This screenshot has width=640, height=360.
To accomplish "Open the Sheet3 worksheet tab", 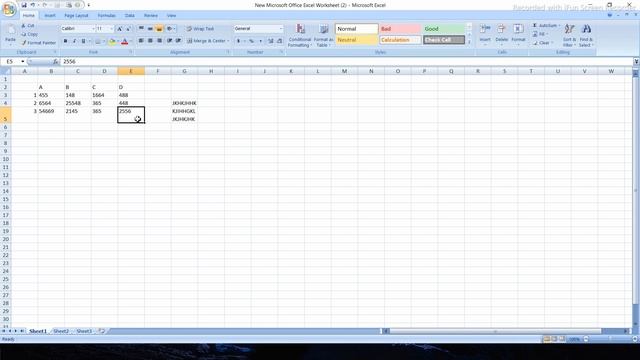I will (x=84, y=331).
